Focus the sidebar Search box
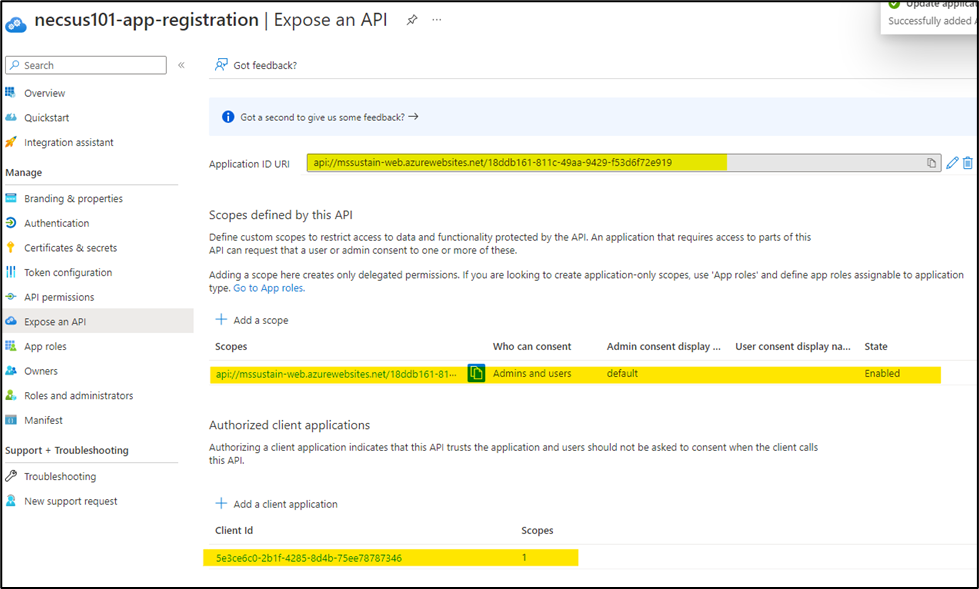The height and width of the screenshot is (589, 979). point(86,65)
